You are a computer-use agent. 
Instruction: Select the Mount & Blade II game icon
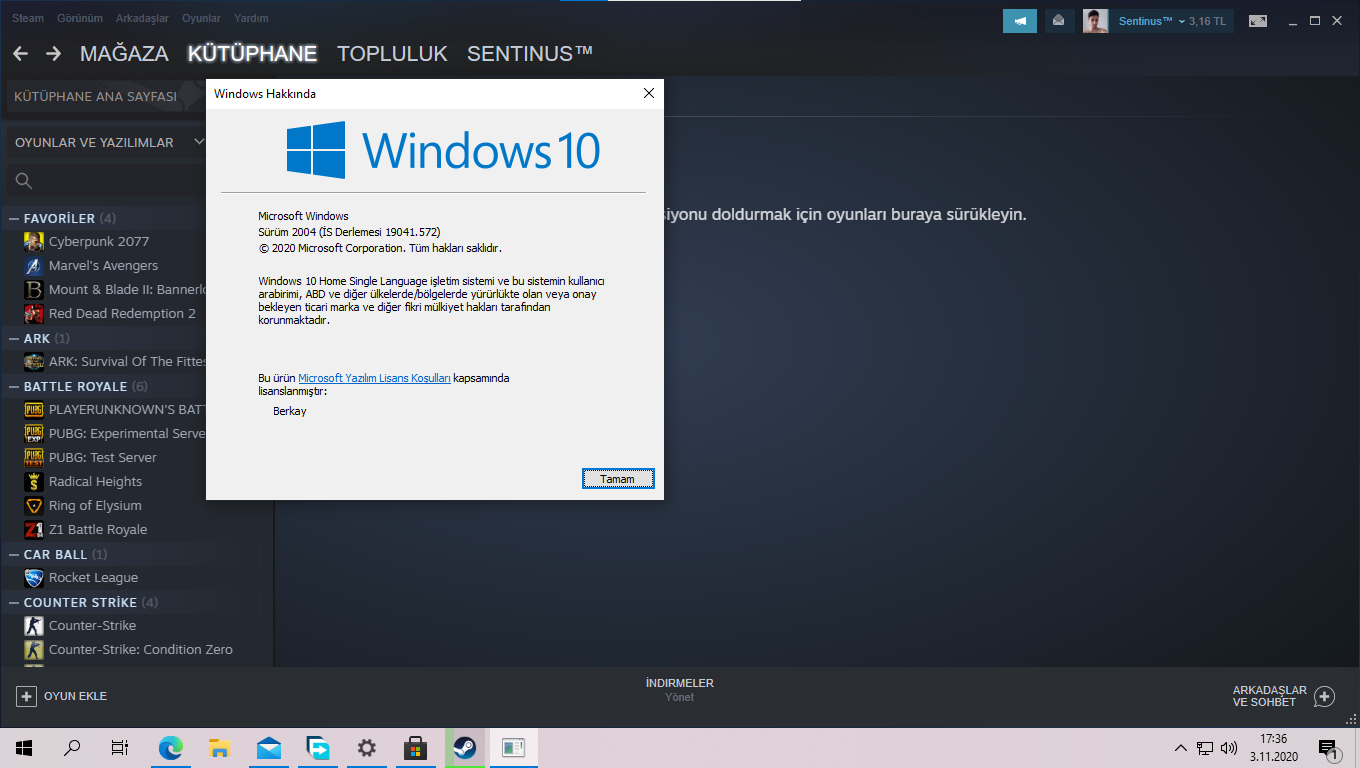(x=34, y=290)
